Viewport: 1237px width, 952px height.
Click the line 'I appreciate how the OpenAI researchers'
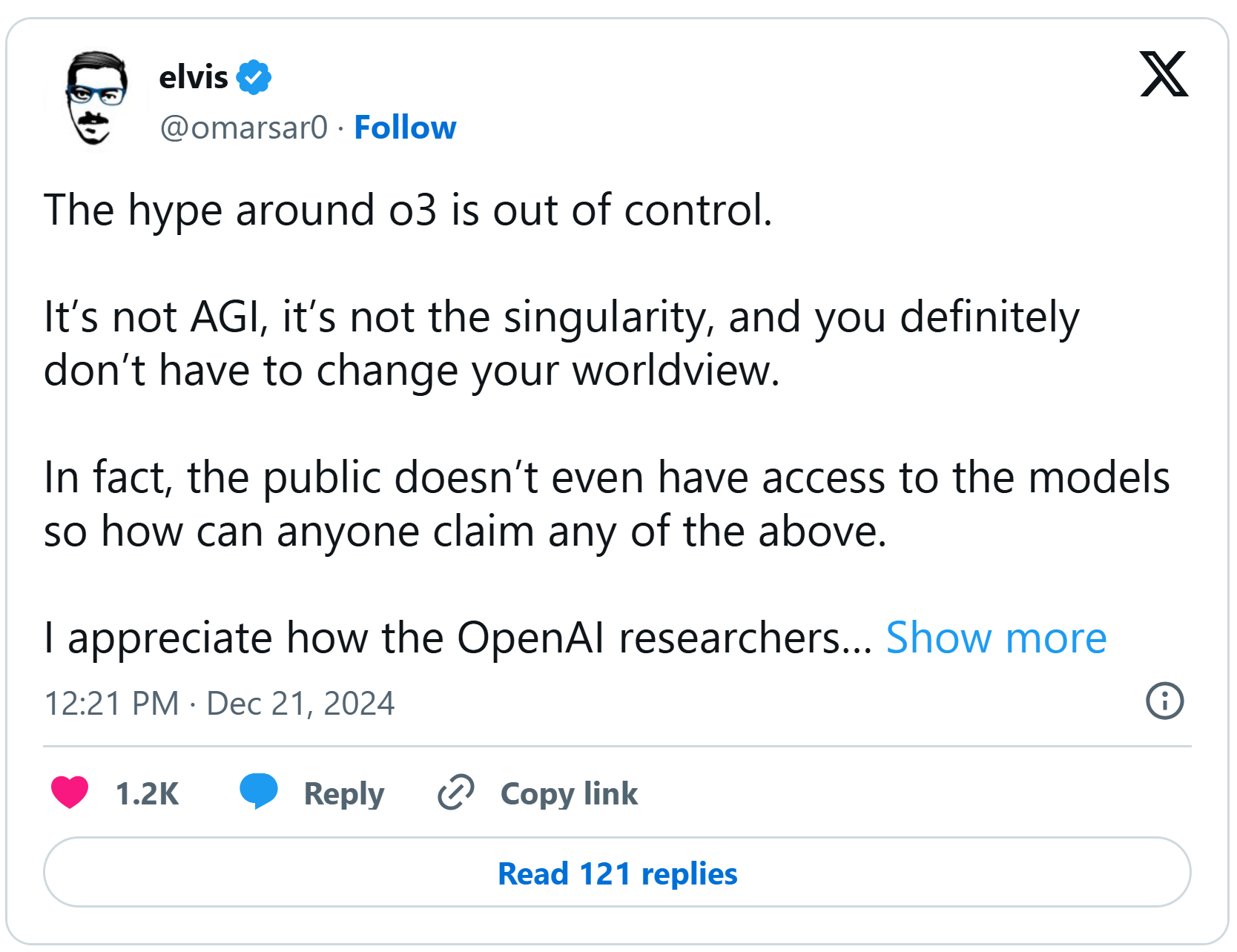click(x=458, y=638)
